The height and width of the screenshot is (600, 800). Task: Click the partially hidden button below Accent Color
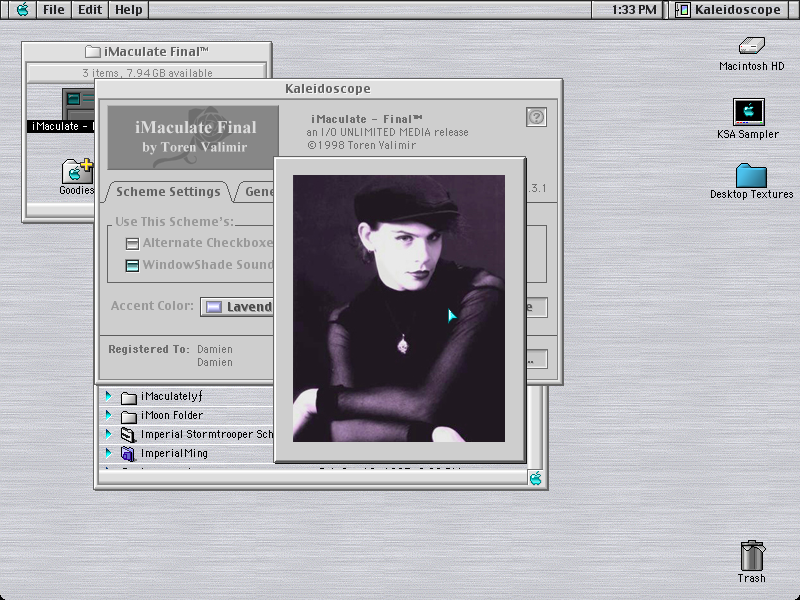pyautogui.click(x=537, y=307)
